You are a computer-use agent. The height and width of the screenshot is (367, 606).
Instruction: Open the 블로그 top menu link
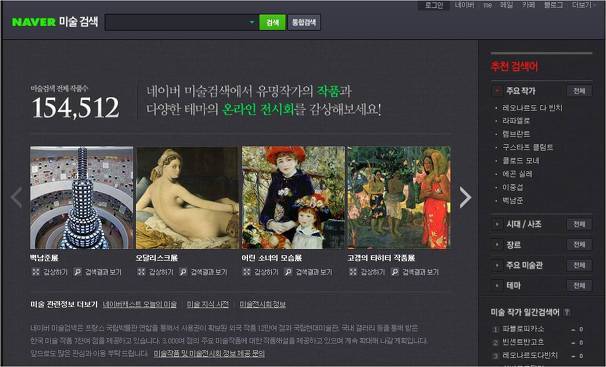[x=553, y=5]
